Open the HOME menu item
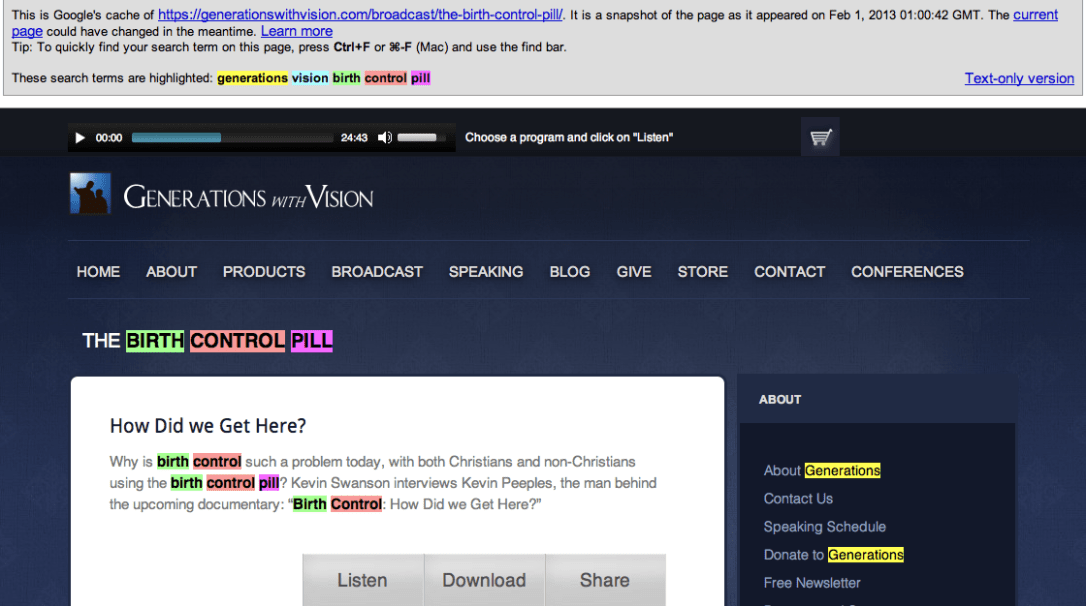The image size is (1086, 606). 98,271
